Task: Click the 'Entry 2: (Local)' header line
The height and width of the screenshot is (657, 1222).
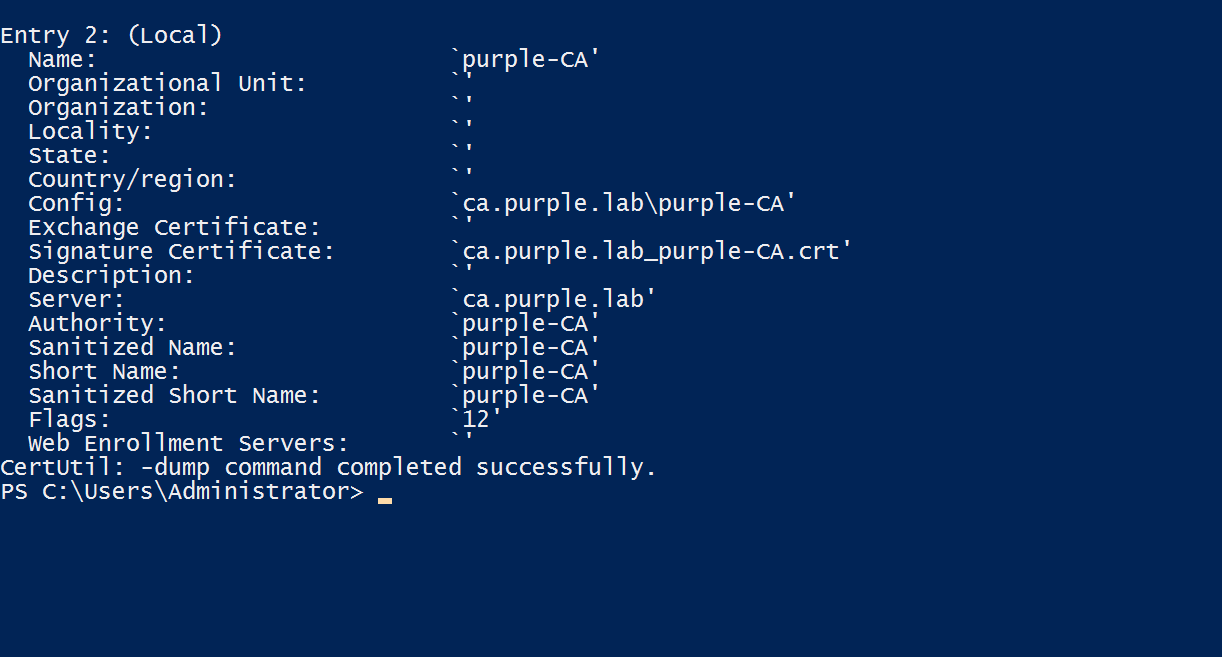Action: point(111,36)
